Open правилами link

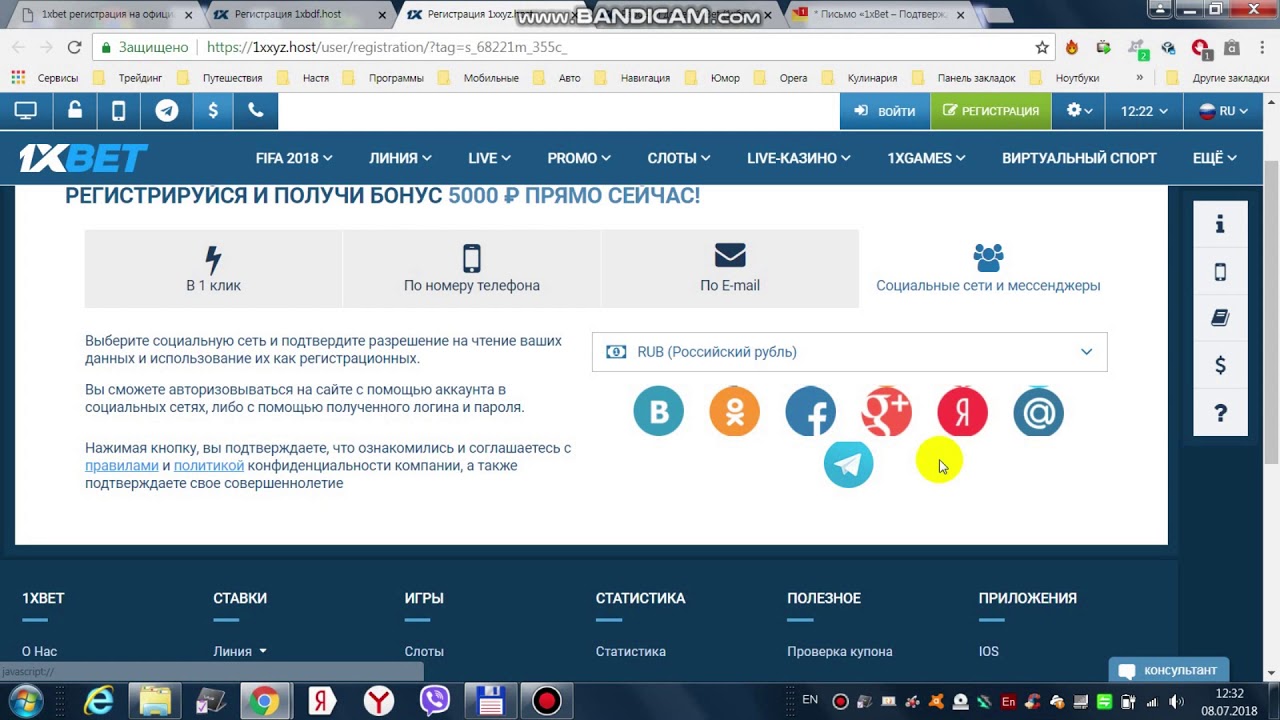[122, 465]
